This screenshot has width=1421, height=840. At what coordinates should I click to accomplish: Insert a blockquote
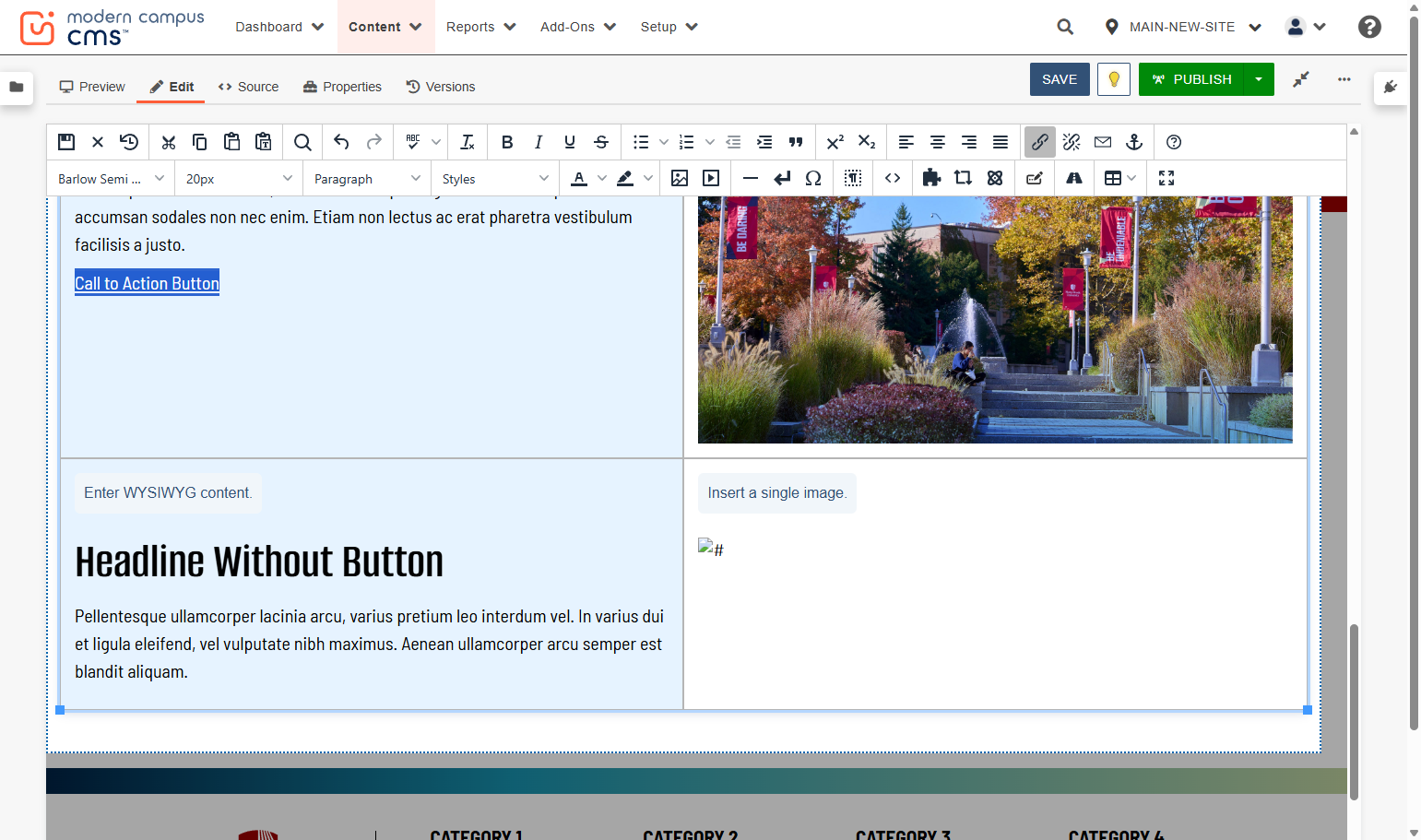(x=796, y=142)
